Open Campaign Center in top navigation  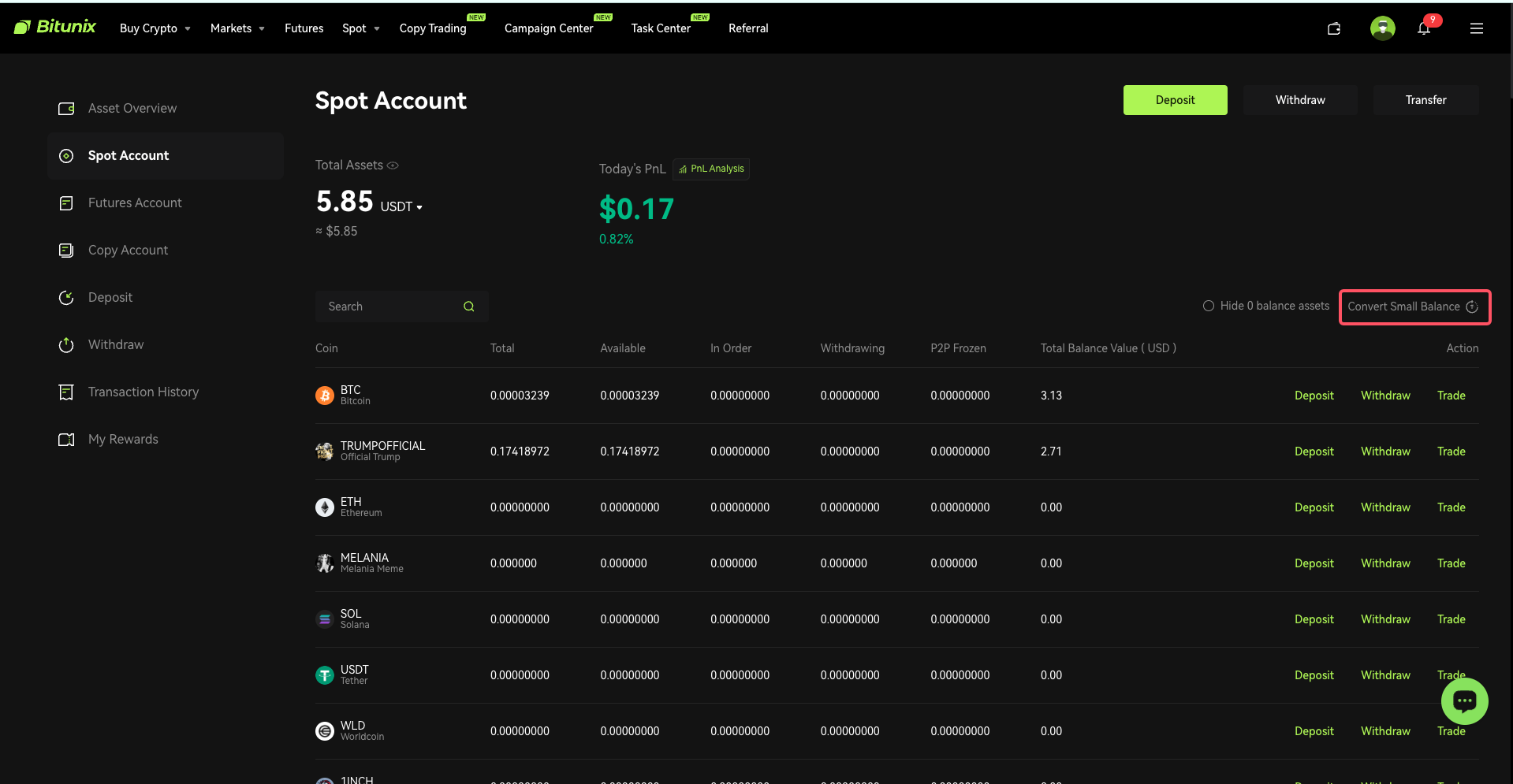(x=549, y=28)
